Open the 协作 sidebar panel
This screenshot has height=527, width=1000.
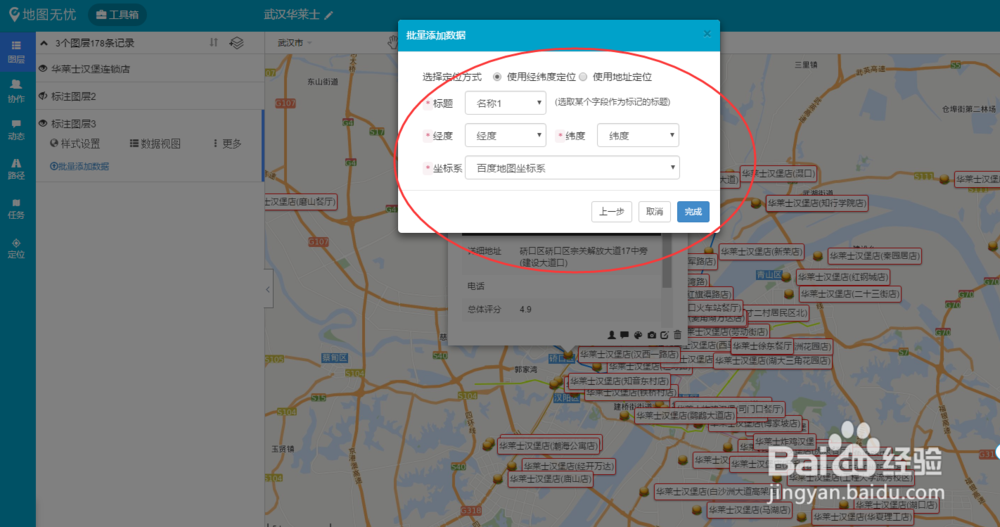click(17, 91)
